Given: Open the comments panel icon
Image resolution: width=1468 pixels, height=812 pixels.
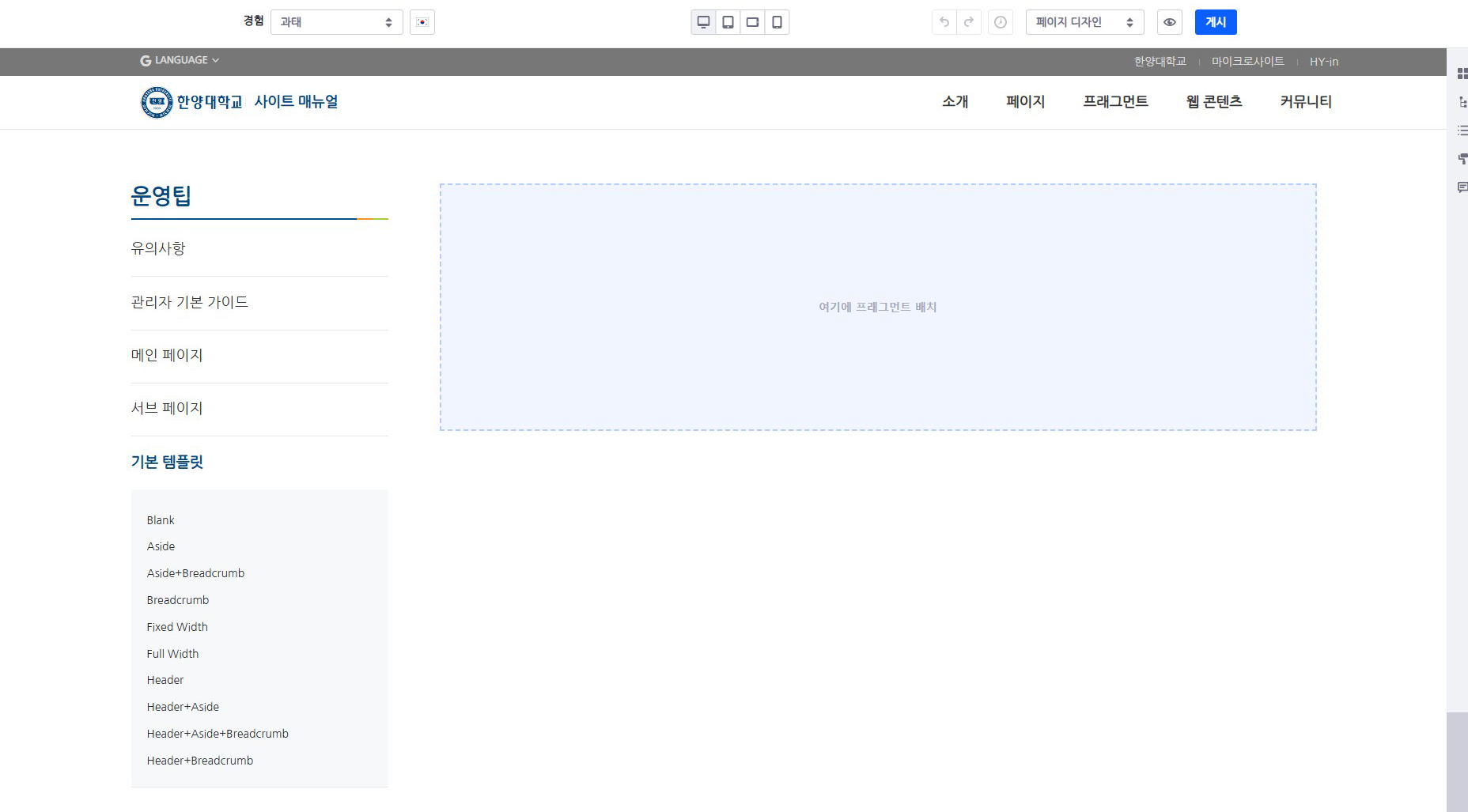Looking at the screenshot, I should click(x=1462, y=187).
